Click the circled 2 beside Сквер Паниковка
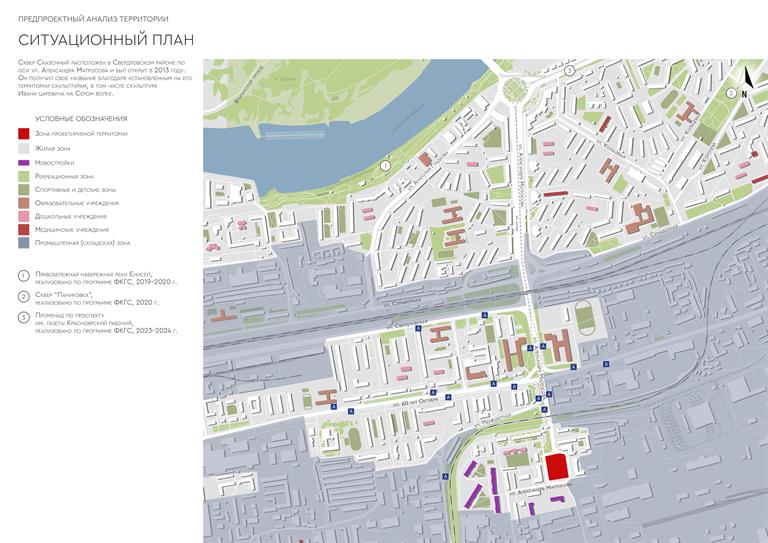The image size is (768, 543). click(24, 297)
